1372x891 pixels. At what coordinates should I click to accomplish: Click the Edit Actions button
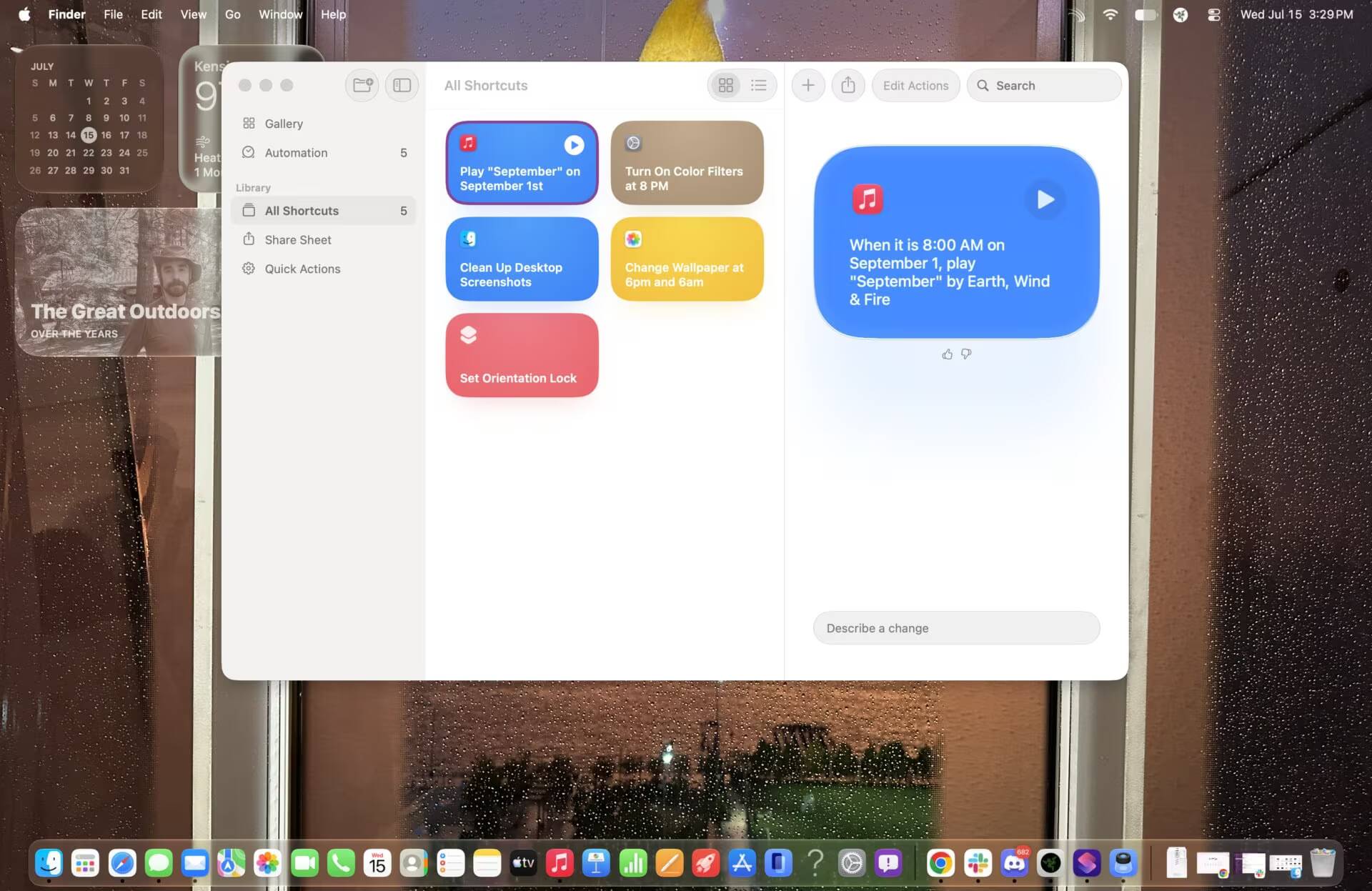(x=915, y=85)
